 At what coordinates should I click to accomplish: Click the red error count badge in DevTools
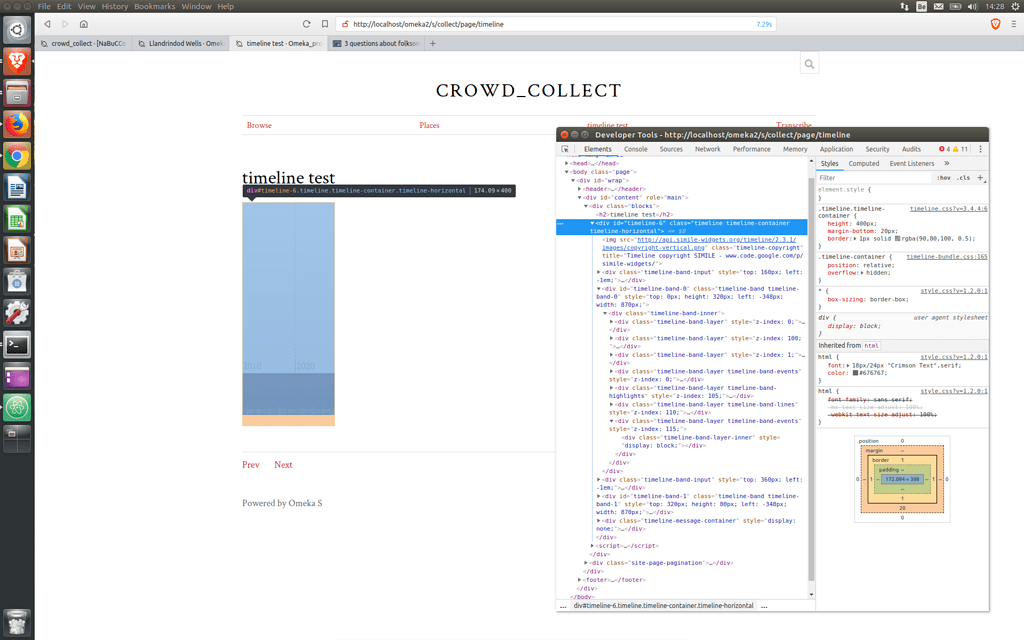coord(944,148)
